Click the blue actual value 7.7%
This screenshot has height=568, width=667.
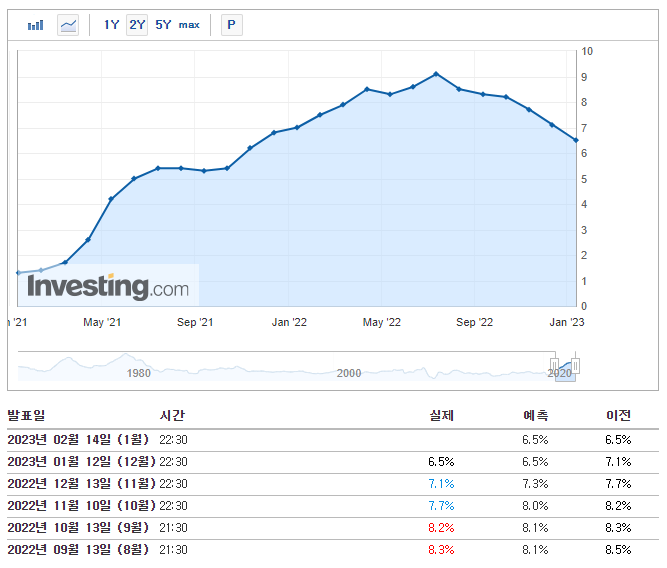442,506
